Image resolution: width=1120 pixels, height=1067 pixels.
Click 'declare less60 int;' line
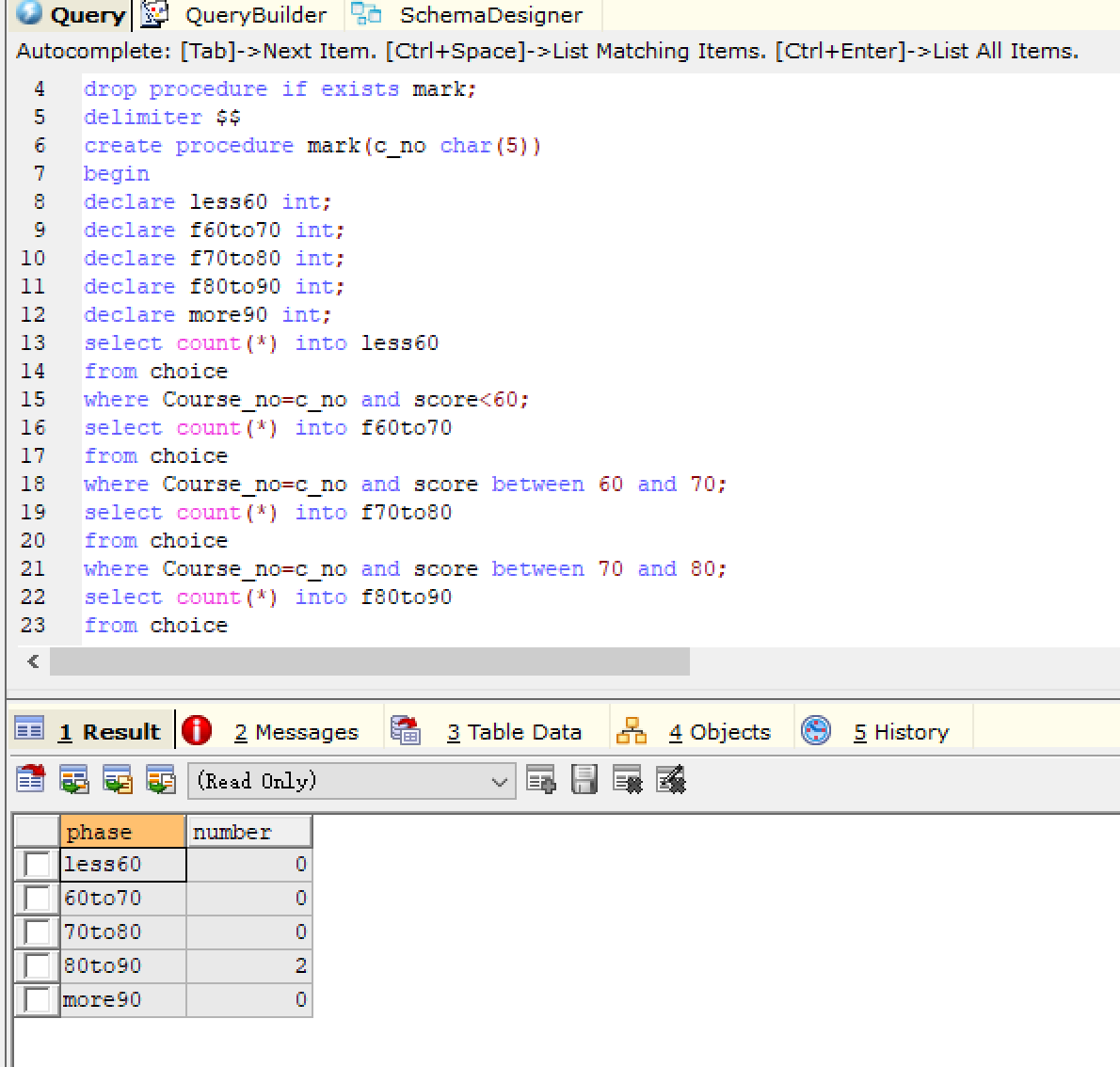click(207, 202)
